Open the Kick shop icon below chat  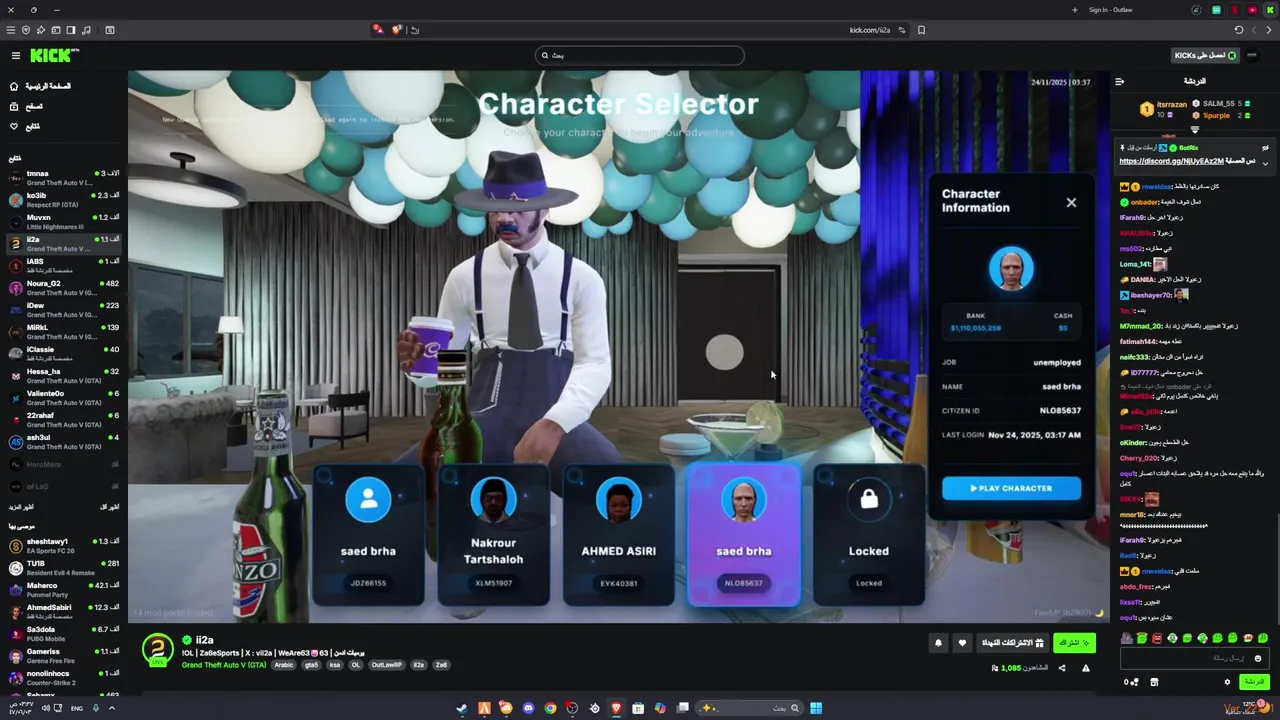click(1154, 682)
